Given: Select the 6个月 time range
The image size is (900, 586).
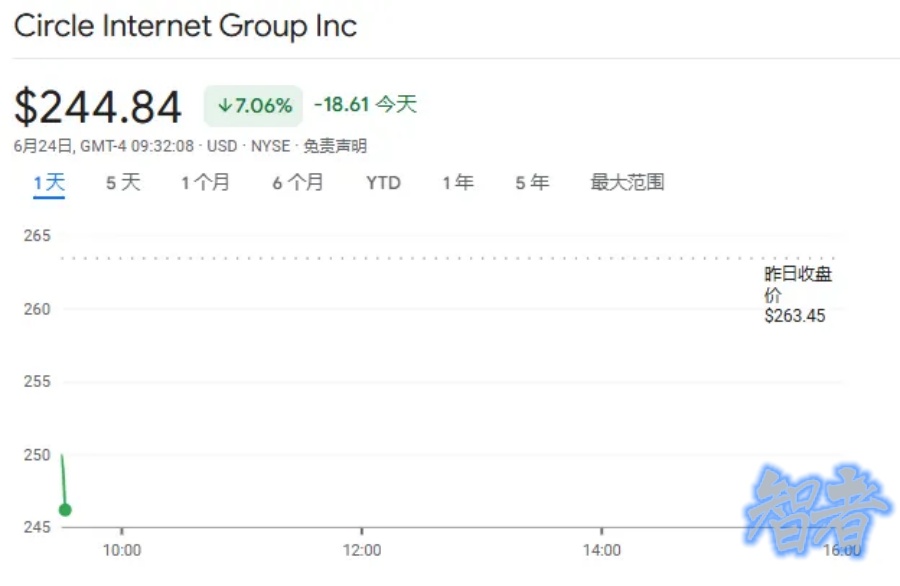Looking at the screenshot, I should point(298,182).
